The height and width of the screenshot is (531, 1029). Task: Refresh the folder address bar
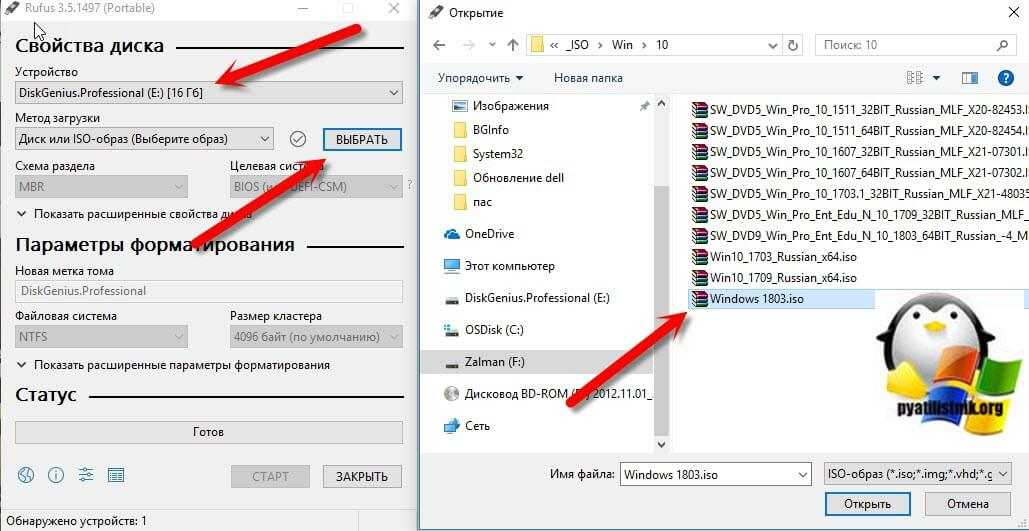[x=793, y=45]
